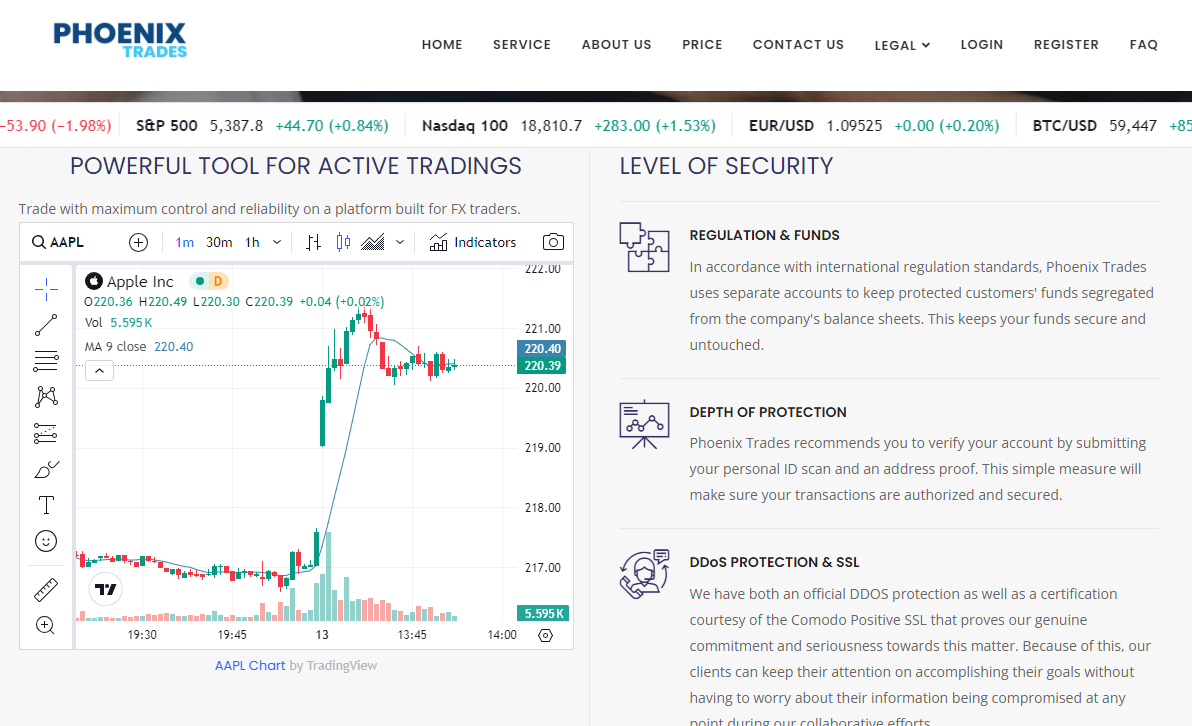Viewport: 1192px width, 726px height.
Task: Click the Phoenix Trades logo
Action: pos(120,40)
